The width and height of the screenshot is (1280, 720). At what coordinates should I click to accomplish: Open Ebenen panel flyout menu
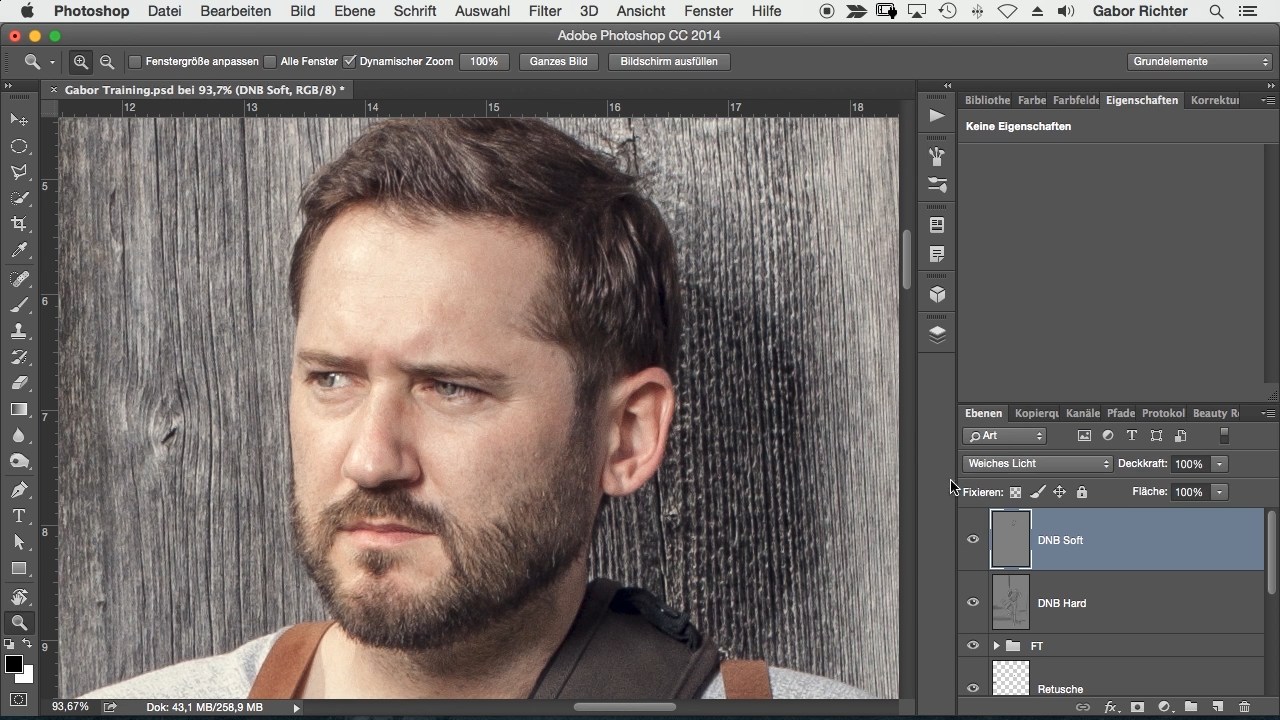click(x=1268, y=413)
